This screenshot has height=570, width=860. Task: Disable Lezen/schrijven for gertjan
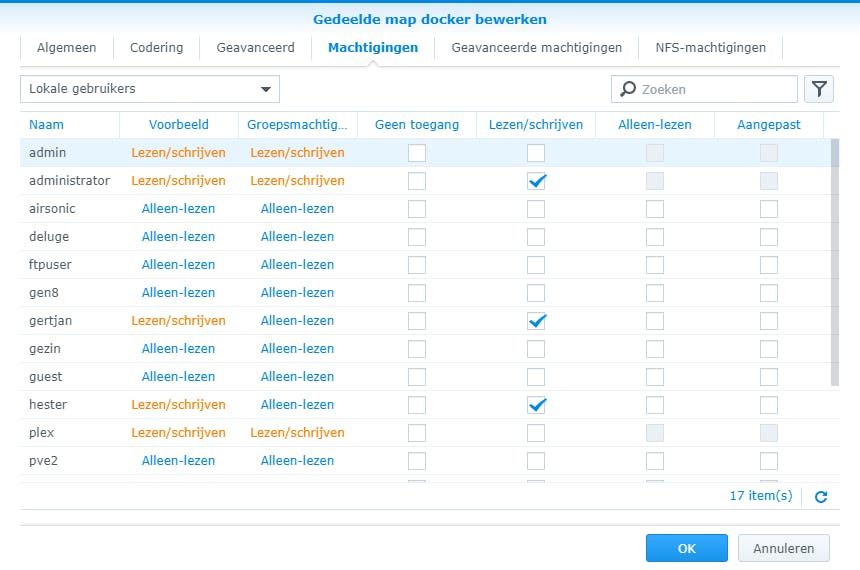537,321
